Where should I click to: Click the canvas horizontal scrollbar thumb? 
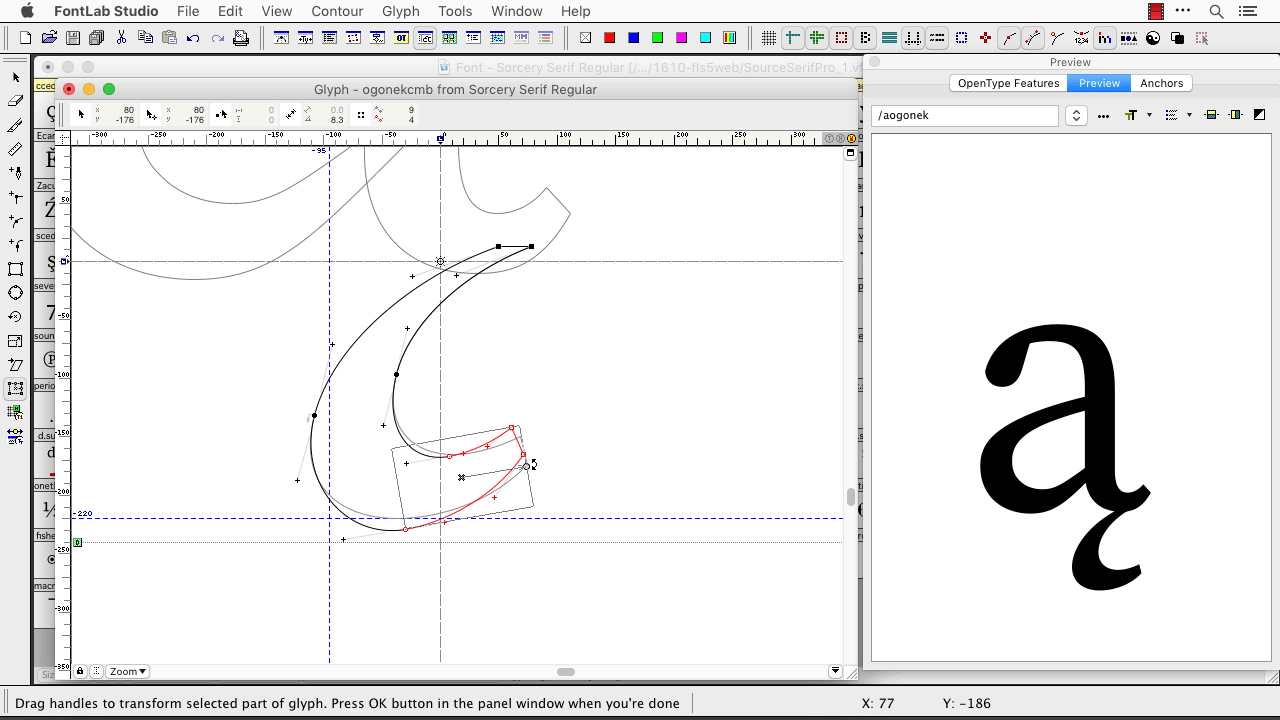pos(566,672)
